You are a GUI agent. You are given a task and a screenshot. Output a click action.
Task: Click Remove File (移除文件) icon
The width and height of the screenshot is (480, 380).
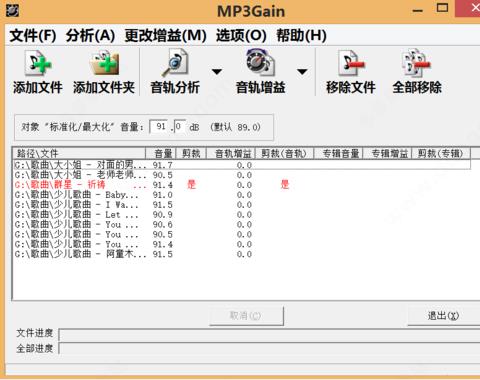351,63
